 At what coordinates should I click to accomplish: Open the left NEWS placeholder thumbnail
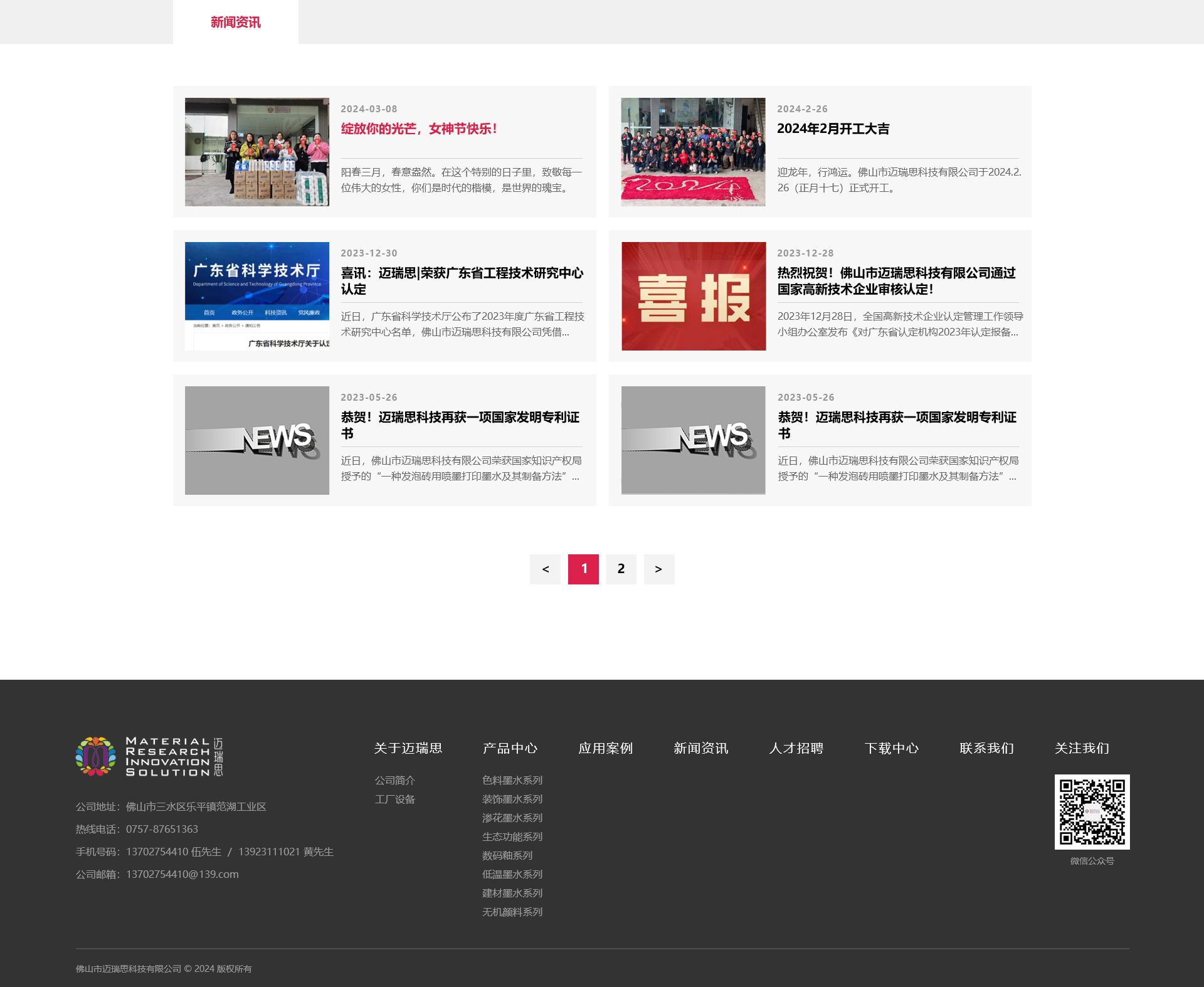[256, 440]
